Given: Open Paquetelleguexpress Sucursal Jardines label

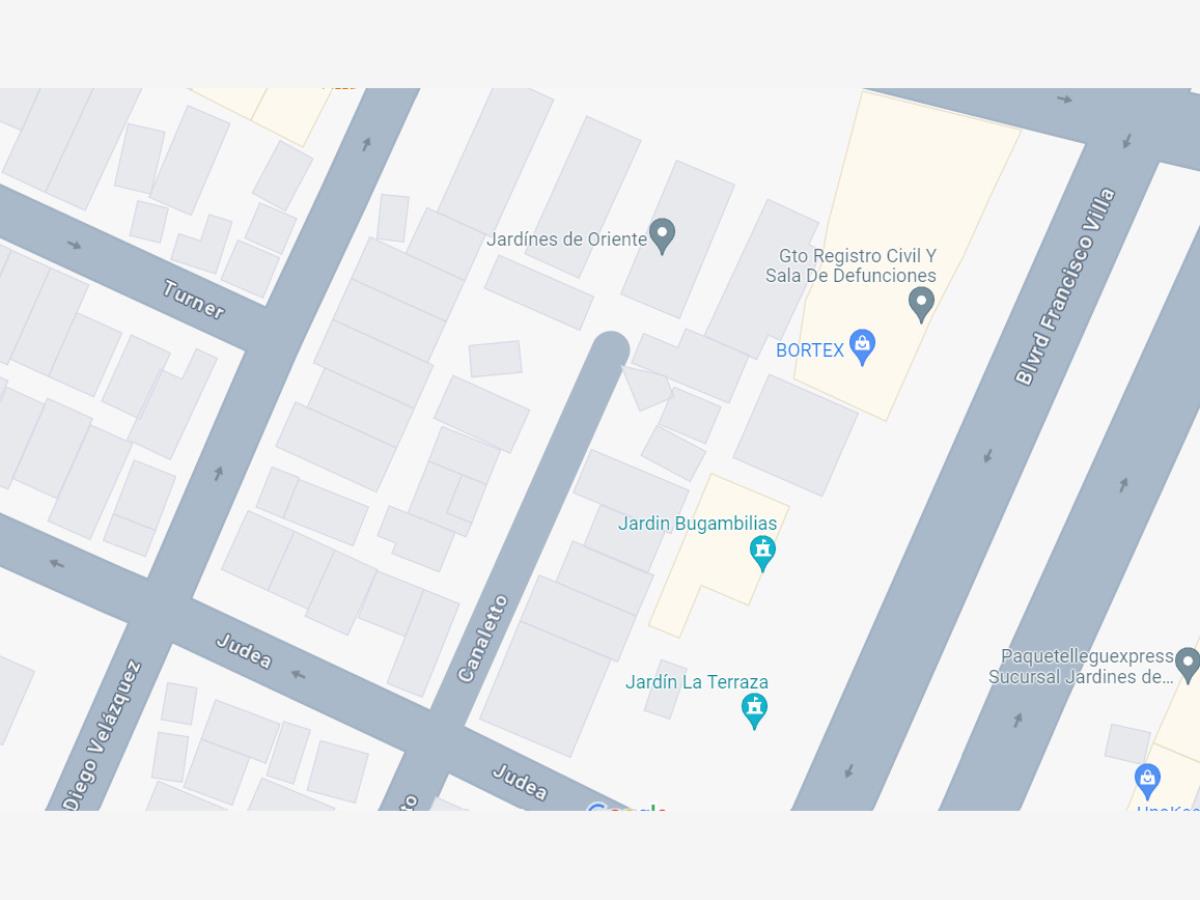Looking at the screenshot, I should click(x=1080, y=666).
